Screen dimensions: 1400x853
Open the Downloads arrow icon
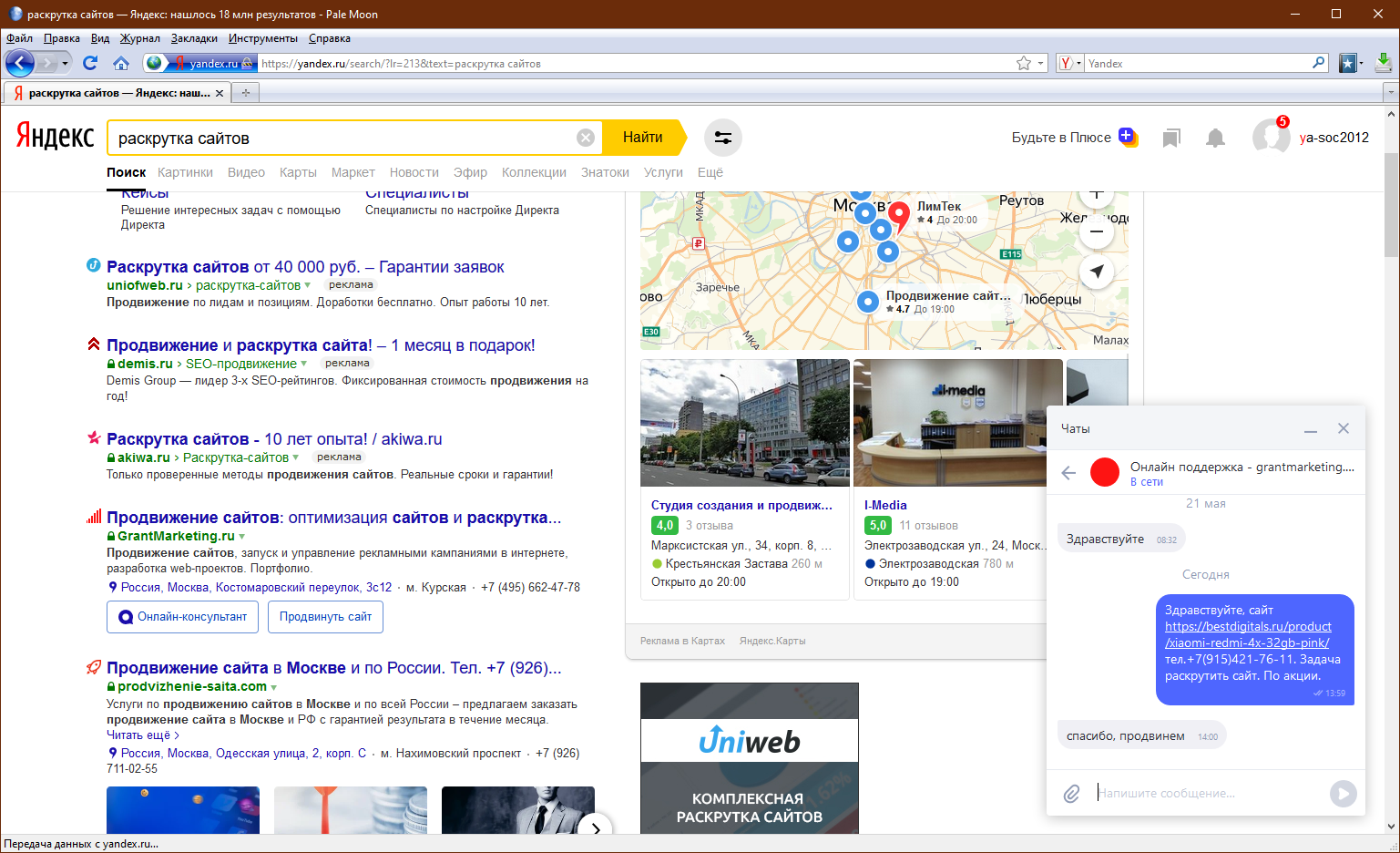coord(1384,63)
